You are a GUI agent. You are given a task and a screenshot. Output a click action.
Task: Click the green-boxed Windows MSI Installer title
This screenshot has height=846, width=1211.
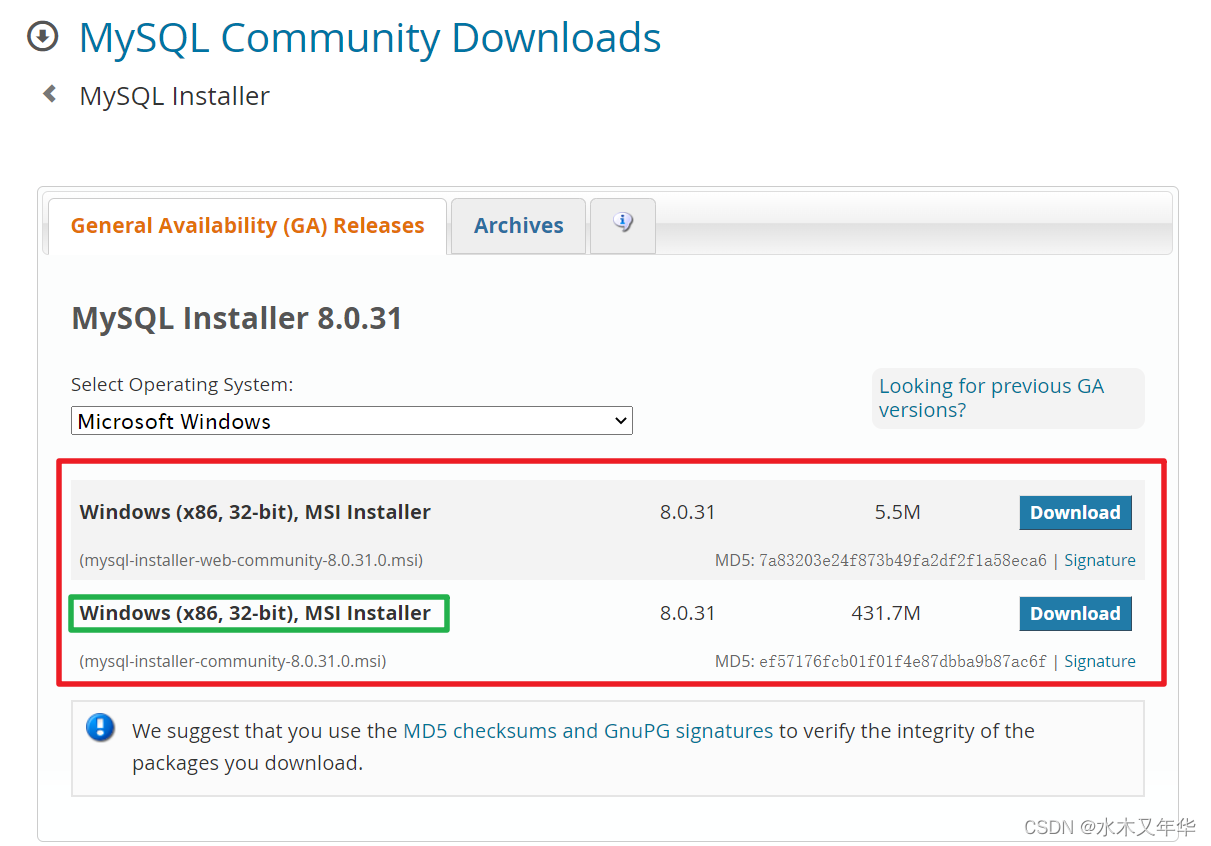tap(255, 613)
